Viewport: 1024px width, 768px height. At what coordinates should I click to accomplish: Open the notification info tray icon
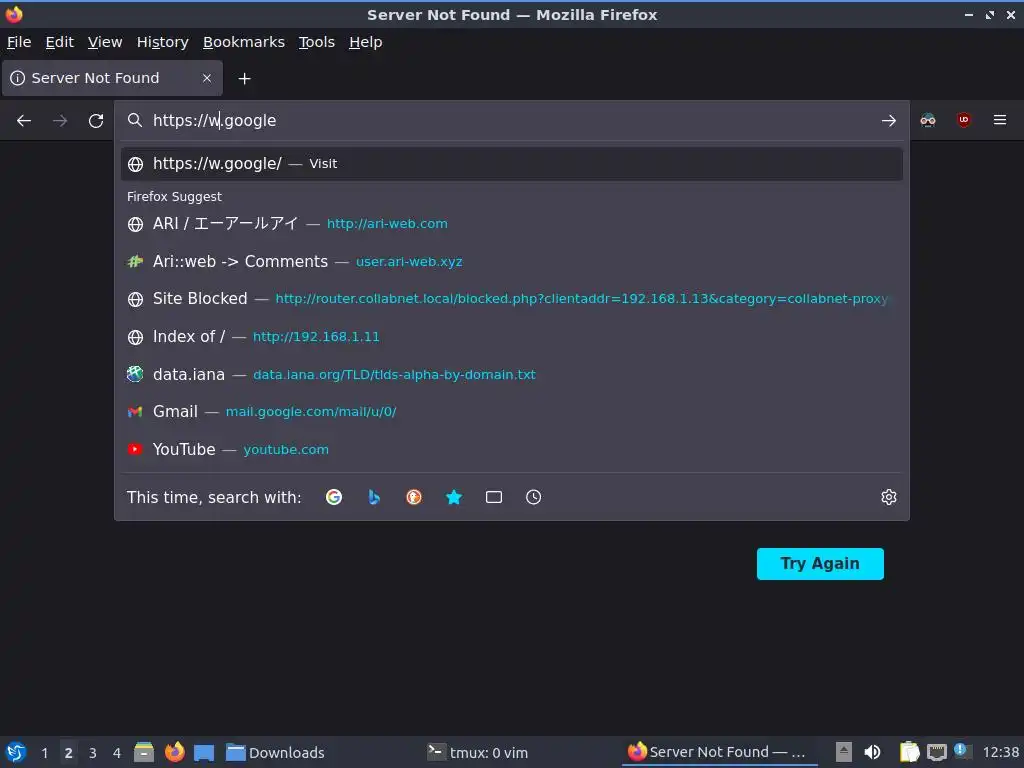[x=961, y=750]
